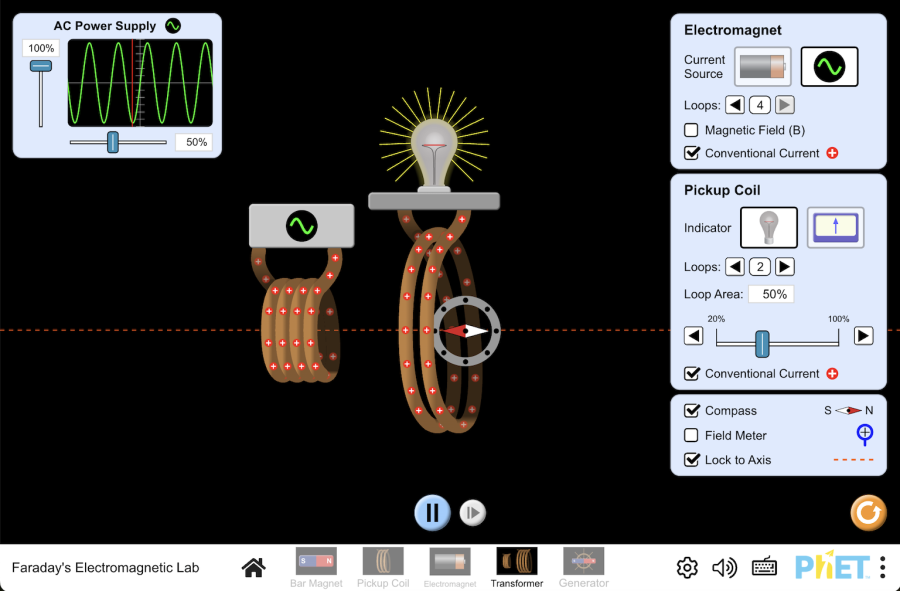Image resolution: width=900 pixels, height=591 pixels.
Task: Select the battery DC current source
Action: [x=762, y=67]
